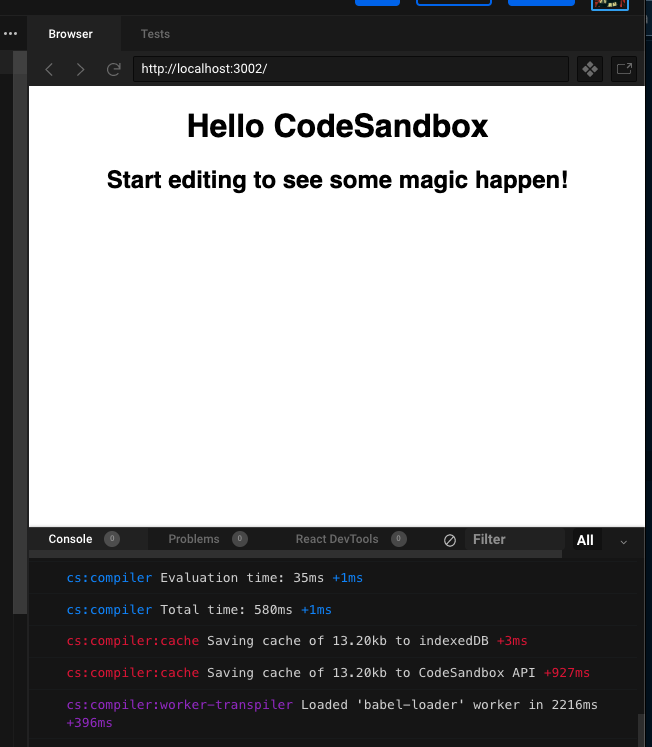This screenshot has width=652, height=747.
Task: Open the All log level dropdown
Action: tap(586, 540)
